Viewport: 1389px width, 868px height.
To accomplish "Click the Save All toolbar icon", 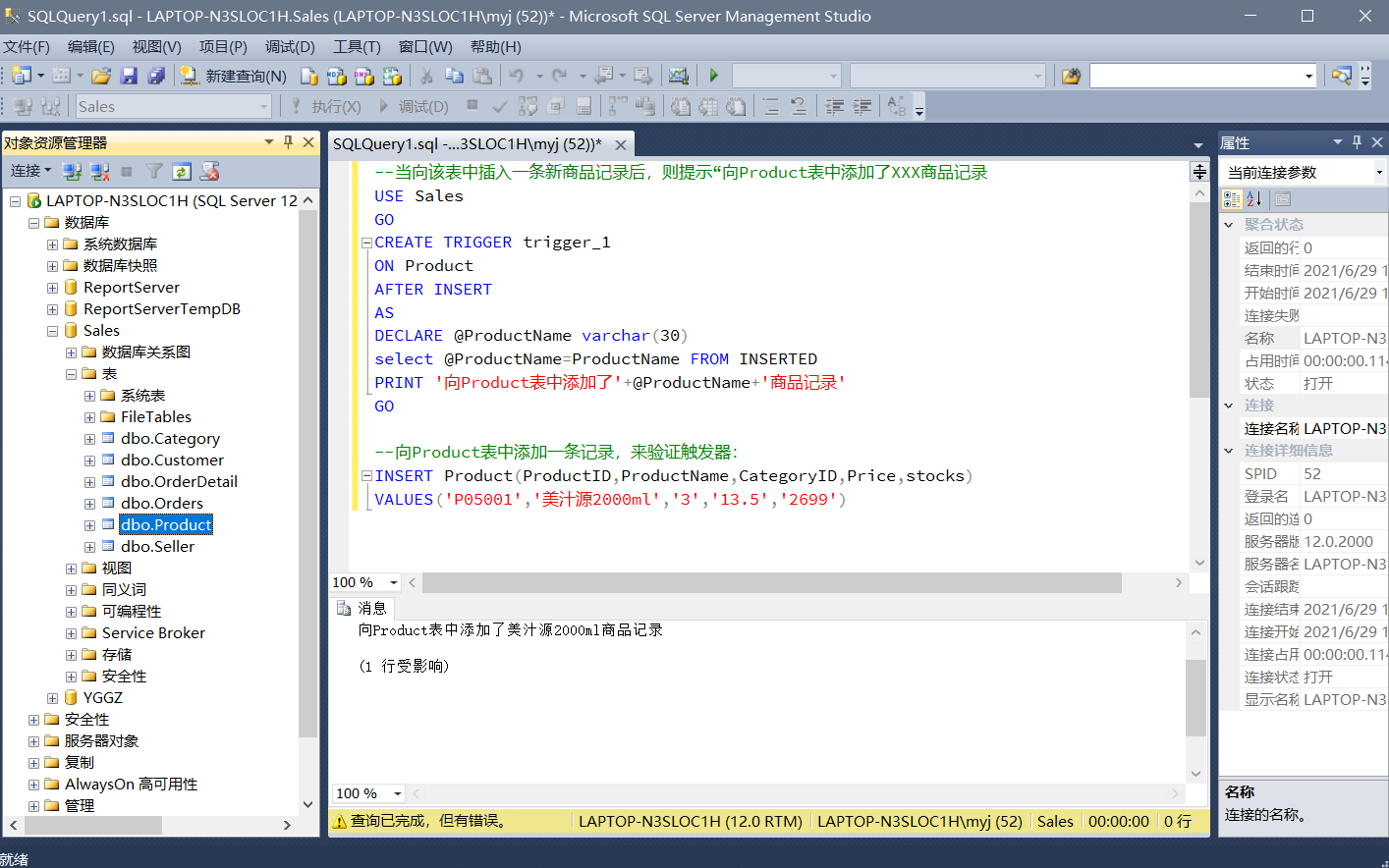I will coord(156,76).
